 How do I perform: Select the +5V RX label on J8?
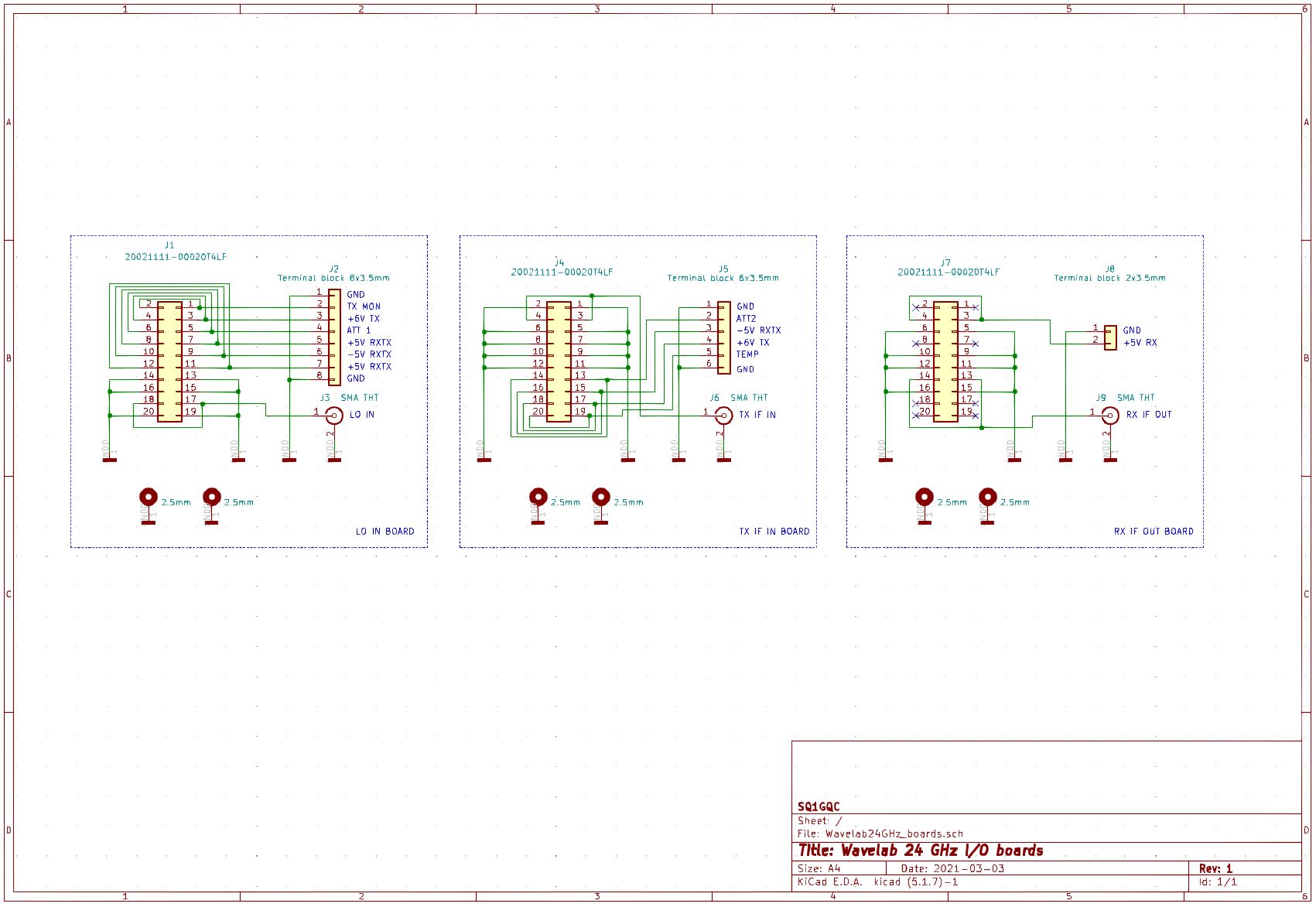click(1140, 343)
